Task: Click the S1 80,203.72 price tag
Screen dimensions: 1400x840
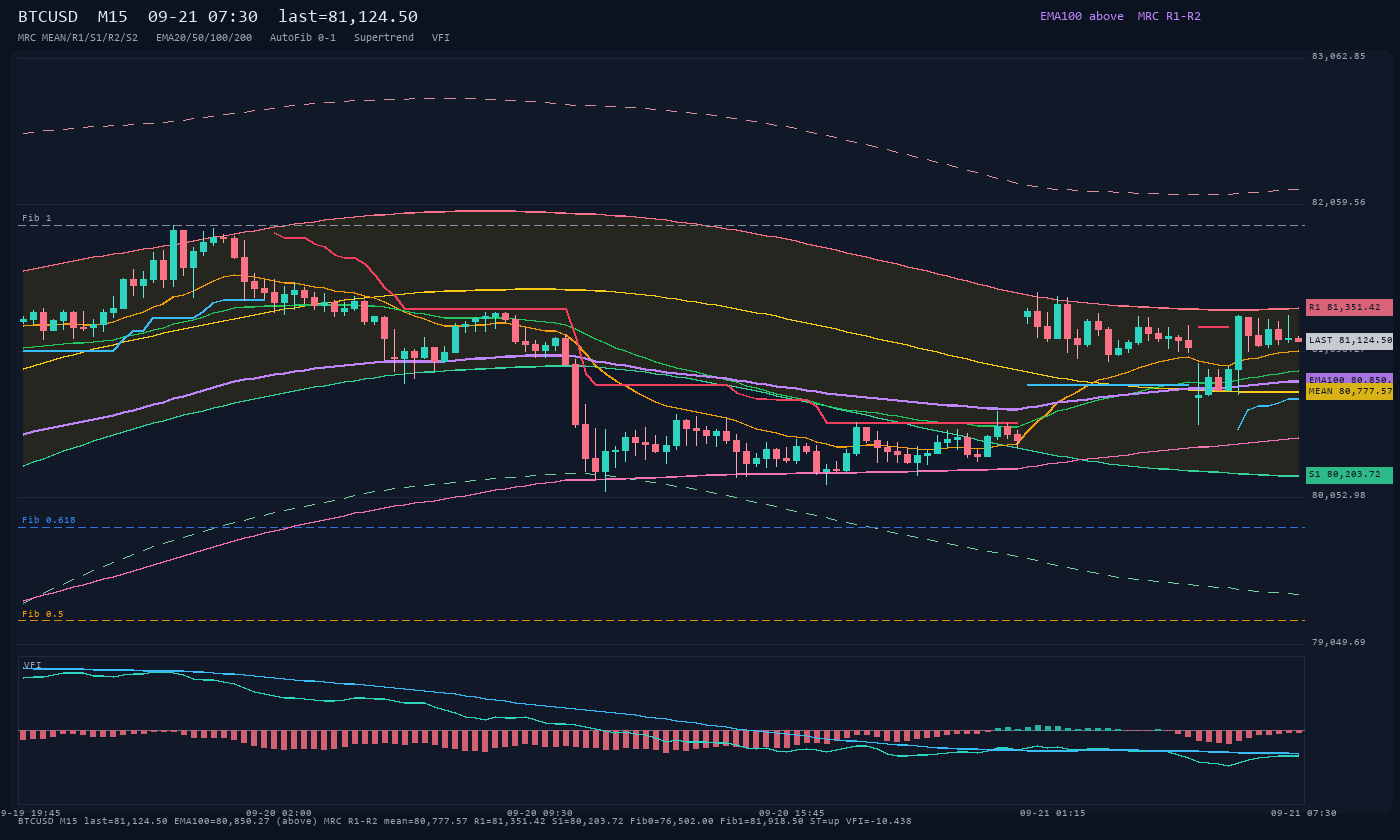Action: pos(1349,474)
